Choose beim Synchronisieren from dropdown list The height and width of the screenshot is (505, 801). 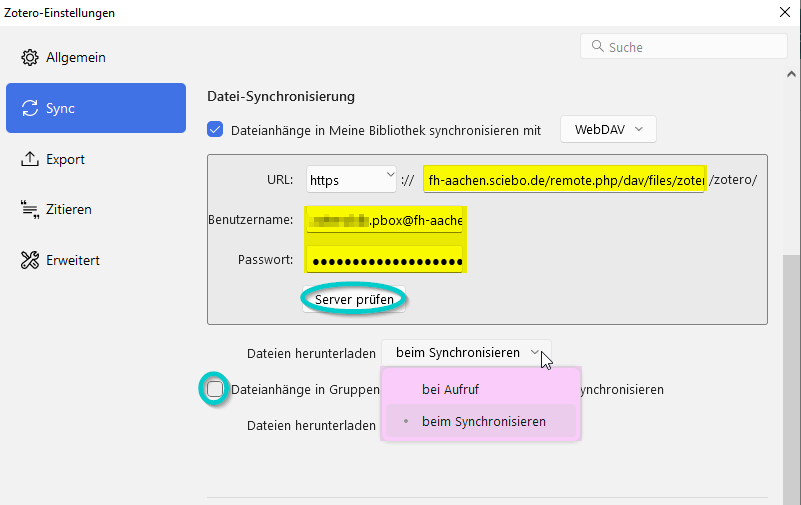[481, 421]
